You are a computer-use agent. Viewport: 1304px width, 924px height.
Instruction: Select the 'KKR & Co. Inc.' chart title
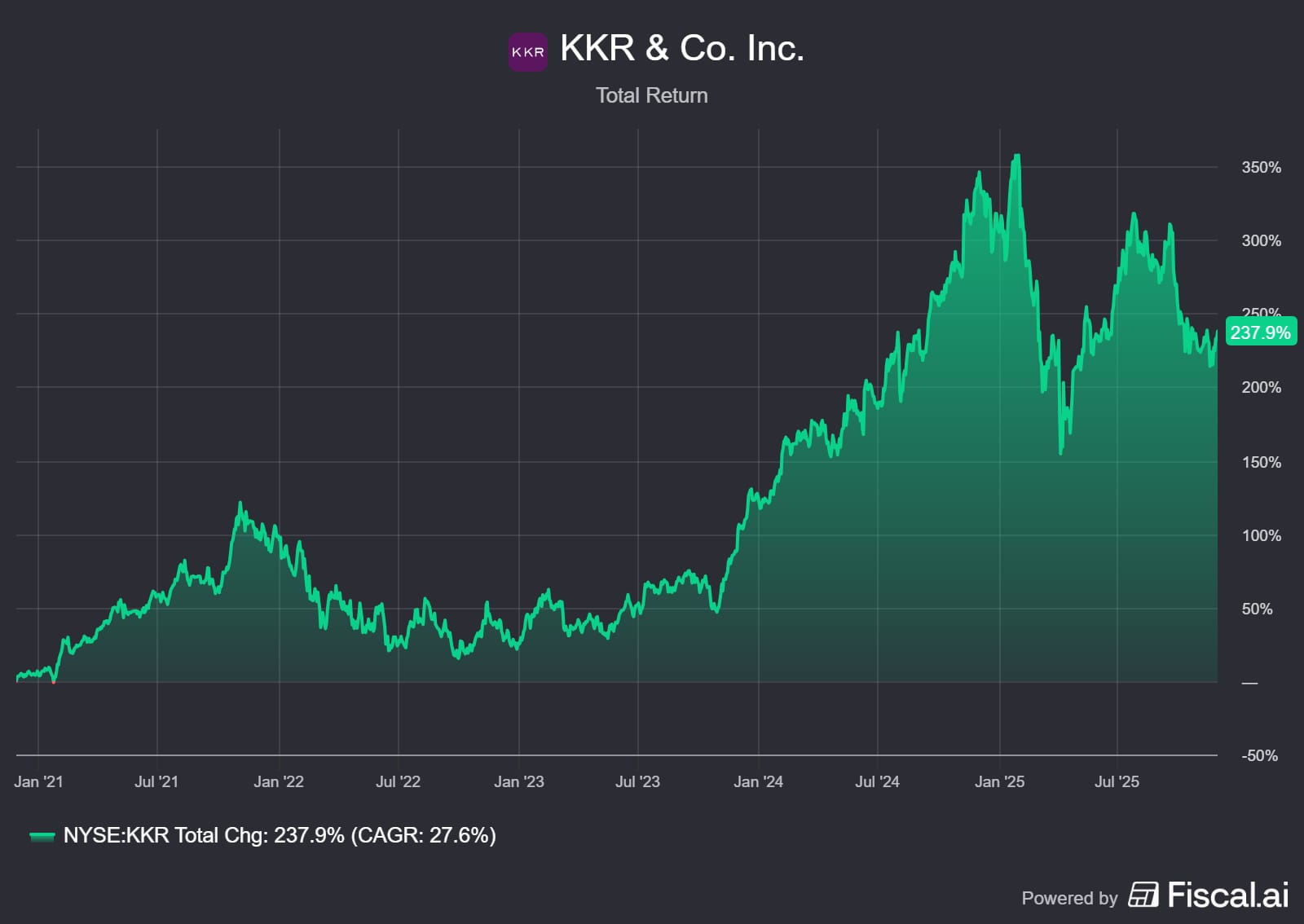point(681,49)
